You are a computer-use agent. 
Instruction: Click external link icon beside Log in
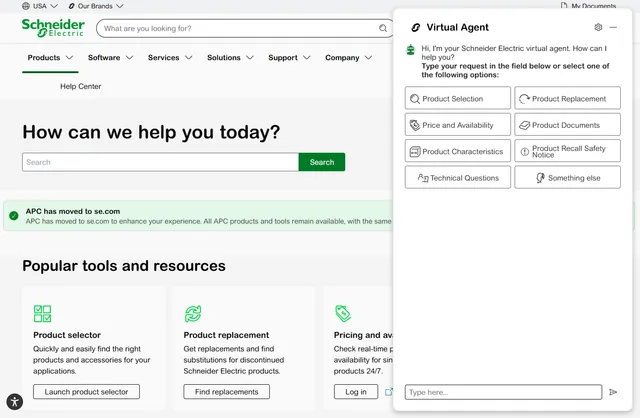click(389, 392)
